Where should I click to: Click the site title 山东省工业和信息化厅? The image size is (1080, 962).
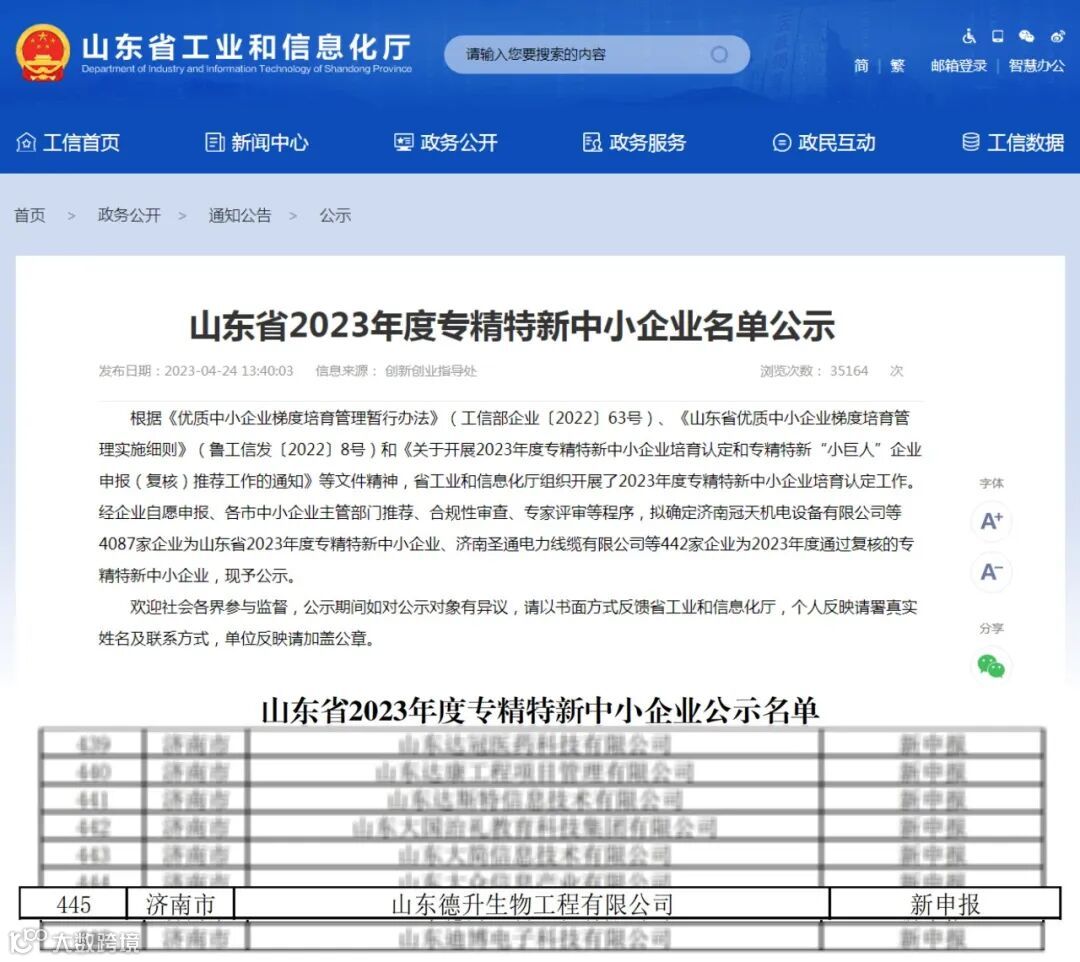247,48
